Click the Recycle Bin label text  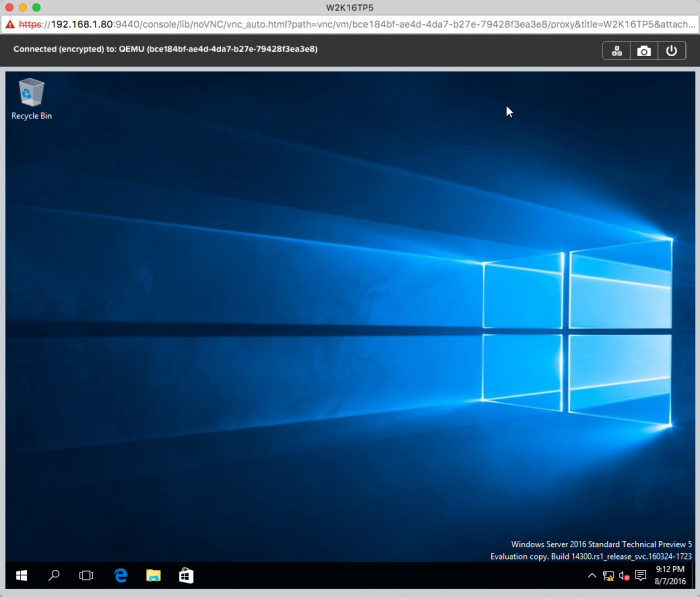coord(31,116)
